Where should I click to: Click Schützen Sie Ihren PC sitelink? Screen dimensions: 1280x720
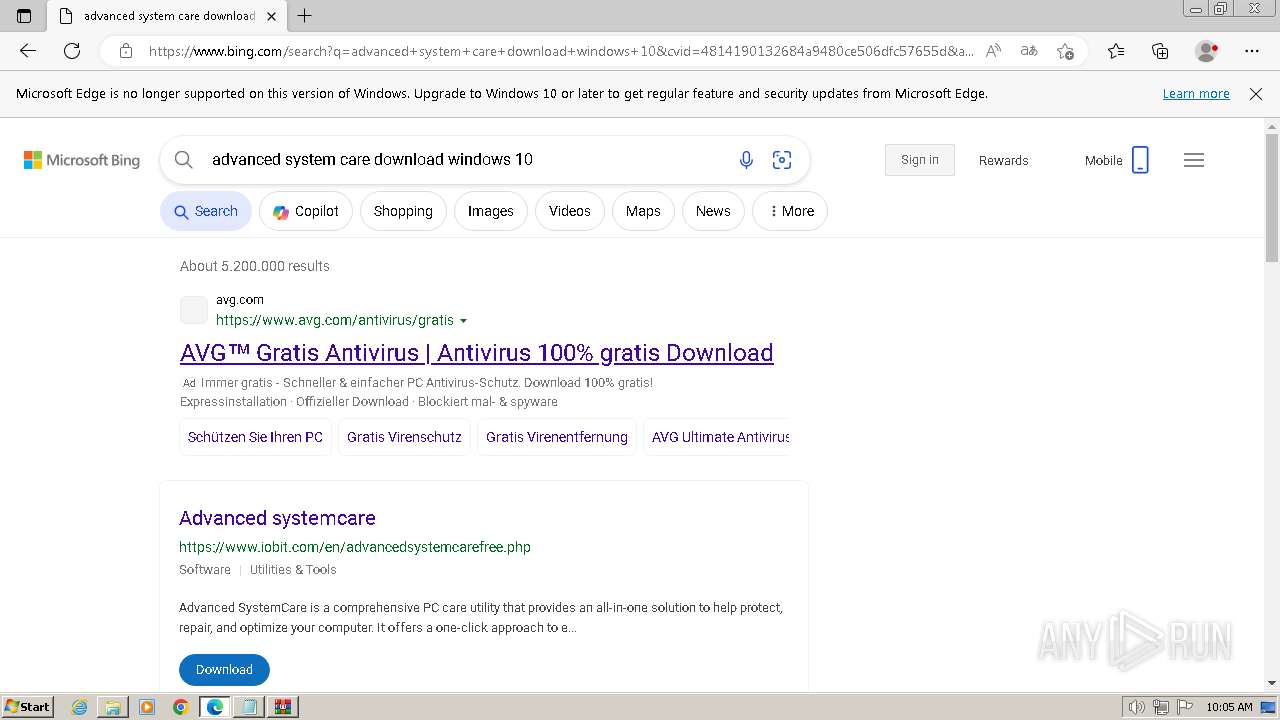[x=255, y=437]
